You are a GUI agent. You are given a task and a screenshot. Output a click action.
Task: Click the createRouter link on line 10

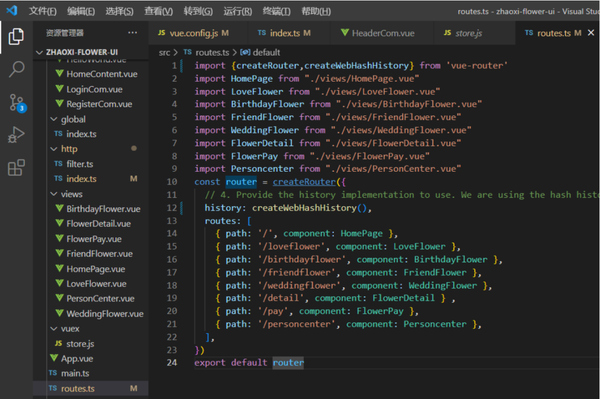(304, 182)
